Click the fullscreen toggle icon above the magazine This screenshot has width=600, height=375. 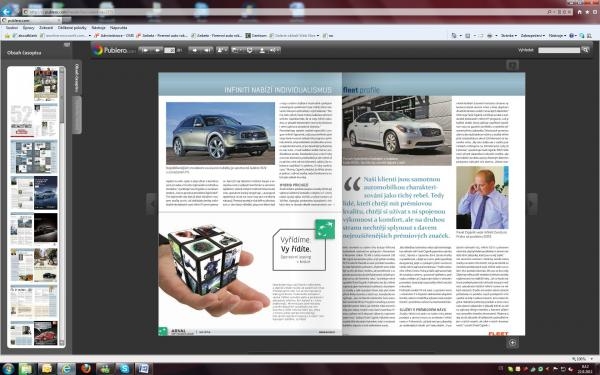point(512,65)
